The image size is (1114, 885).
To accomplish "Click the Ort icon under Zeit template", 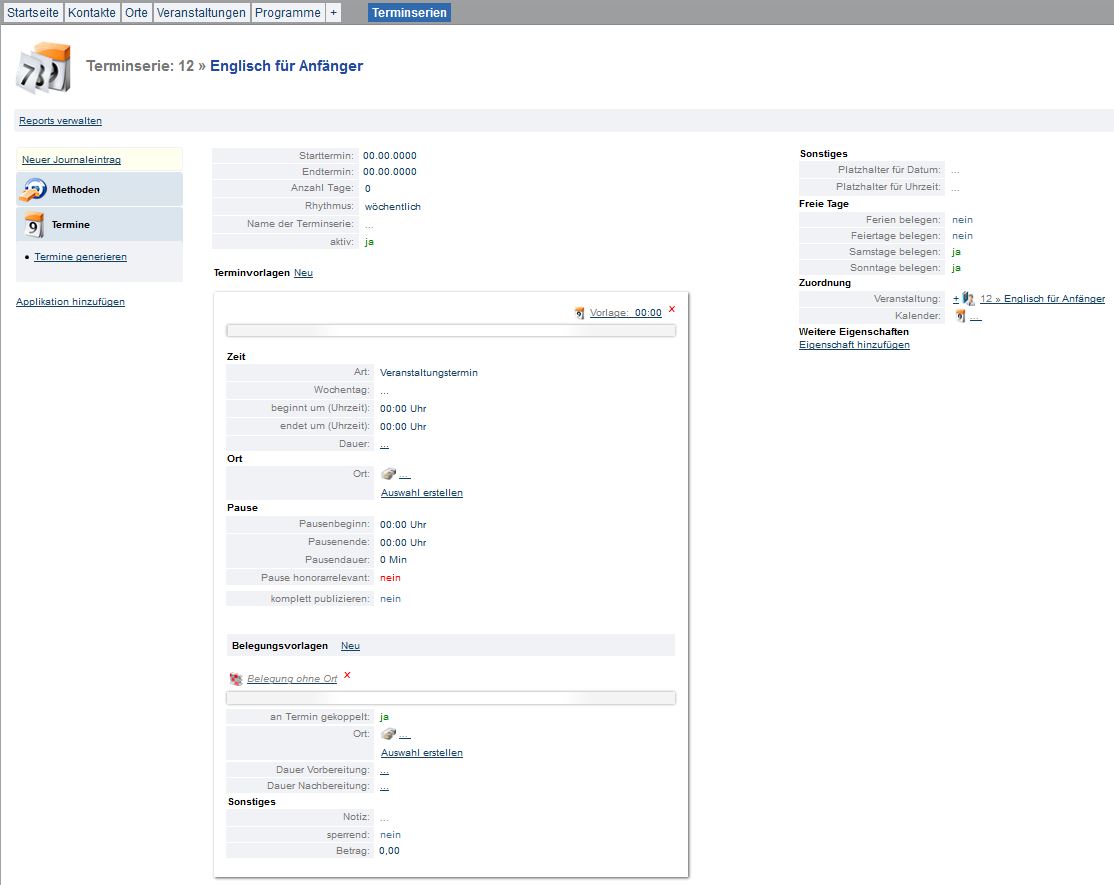I will tap(389, 474).
